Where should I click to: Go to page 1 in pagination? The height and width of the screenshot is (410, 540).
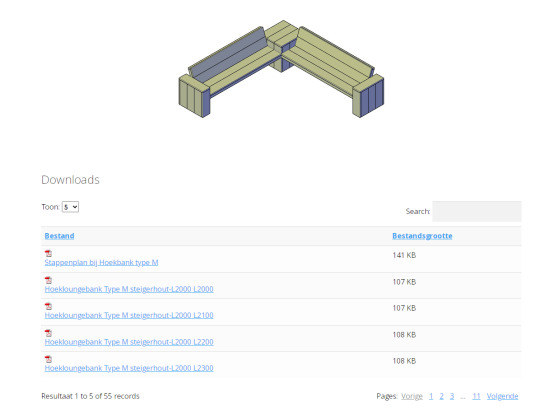point(431,396)
